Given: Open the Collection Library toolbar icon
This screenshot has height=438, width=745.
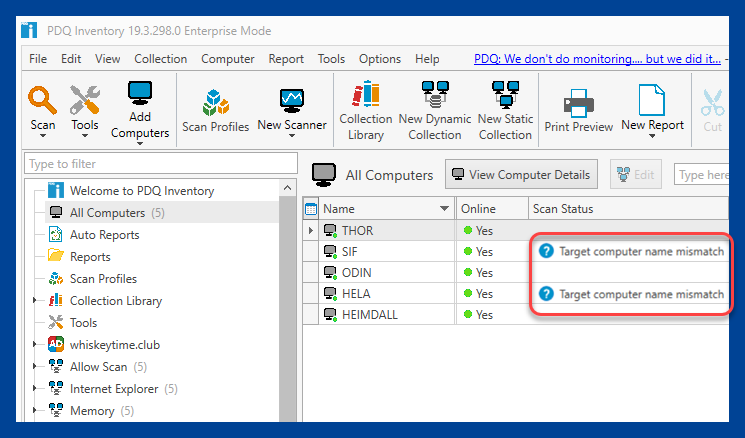Looking at the screenshot, I should (x=365, y=94).
